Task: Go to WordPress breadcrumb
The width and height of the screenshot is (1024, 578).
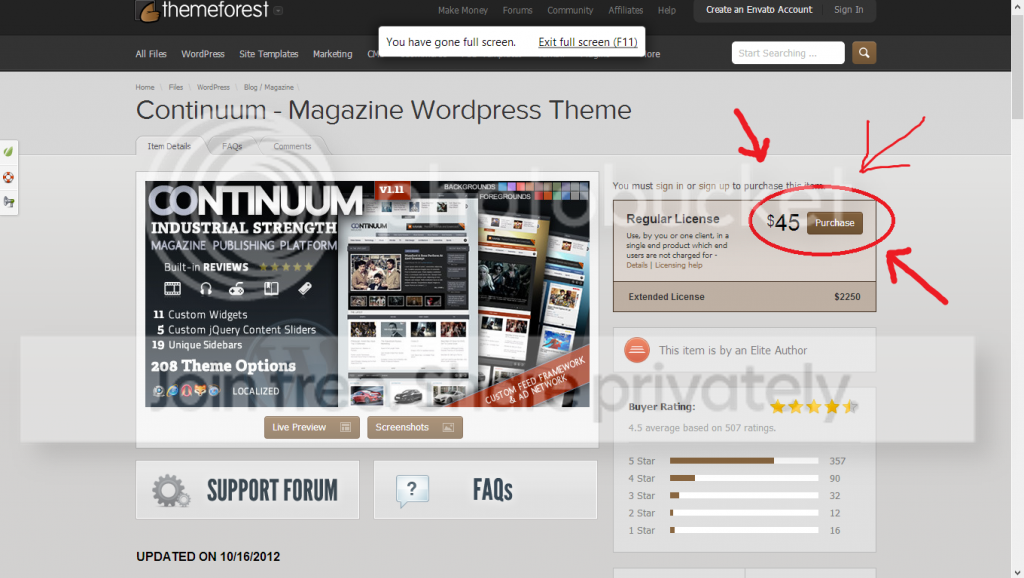Action: (x=213, y=87)
